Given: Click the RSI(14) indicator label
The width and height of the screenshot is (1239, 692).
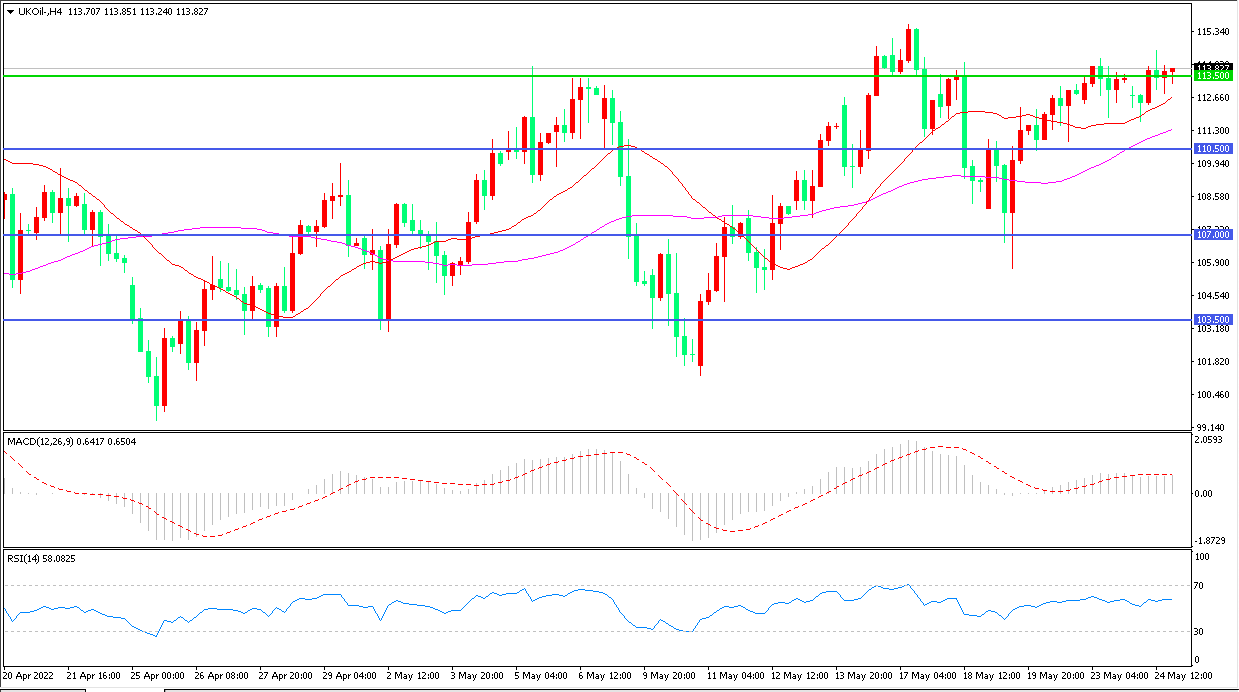Looking at the screenshot, I should [25, 558].
